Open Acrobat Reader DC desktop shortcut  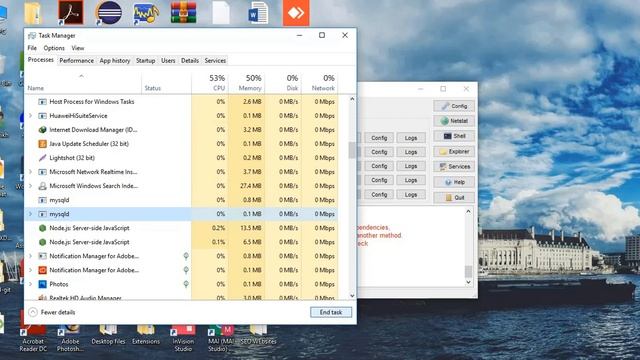point(33,338)
